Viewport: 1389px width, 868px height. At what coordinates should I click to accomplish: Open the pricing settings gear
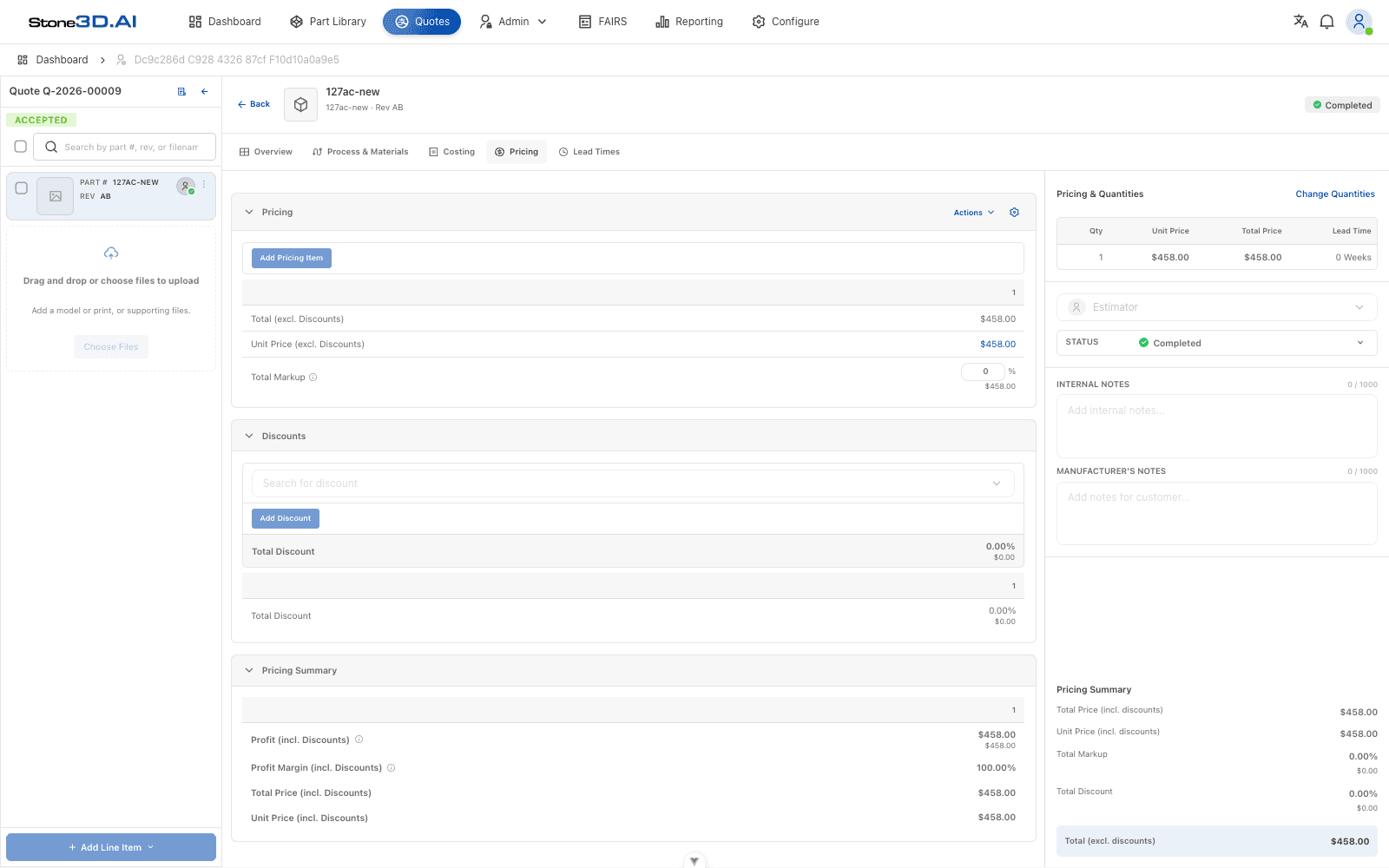(1014, 213)
